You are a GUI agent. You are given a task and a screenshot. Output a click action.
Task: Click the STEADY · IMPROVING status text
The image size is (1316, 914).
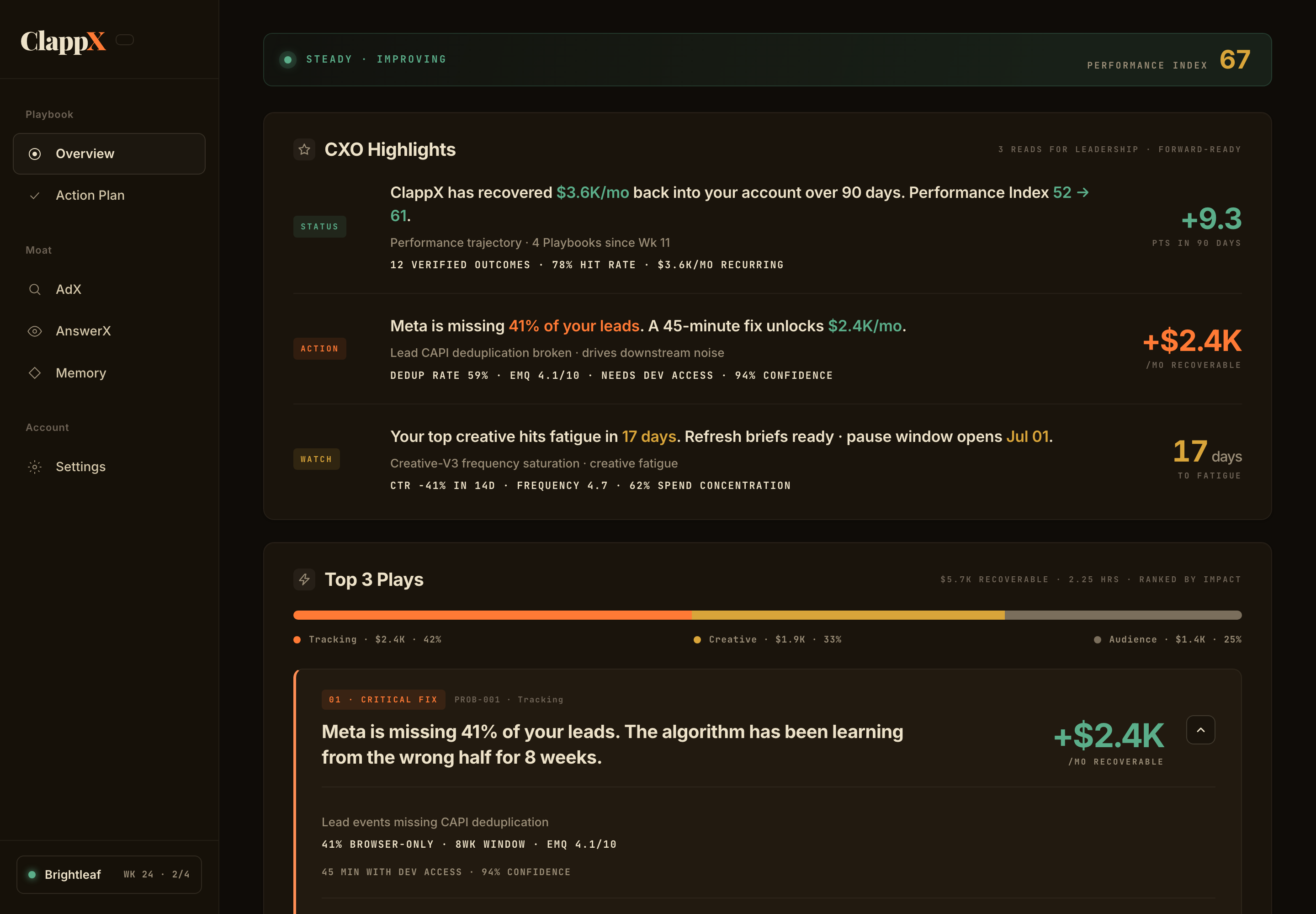pyautogui.click(x=376, y=59)
